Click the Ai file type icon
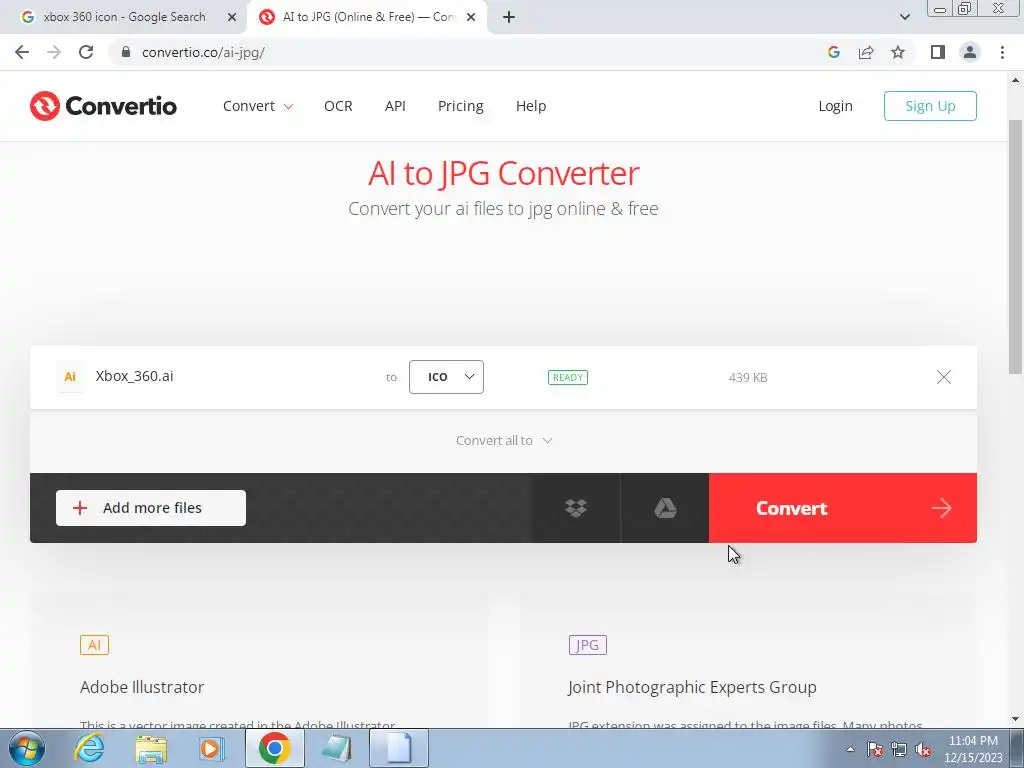The height and width of the screenshot is (768, 1024). 70,377
